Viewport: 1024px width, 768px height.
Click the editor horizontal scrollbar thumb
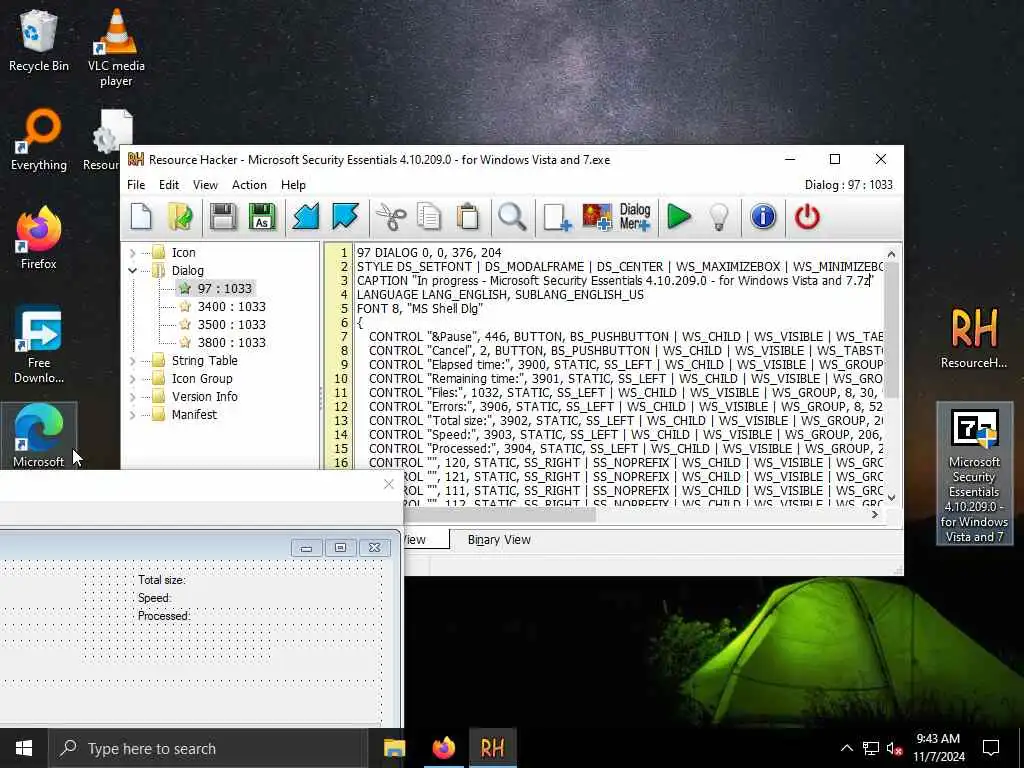click(500, 515)
